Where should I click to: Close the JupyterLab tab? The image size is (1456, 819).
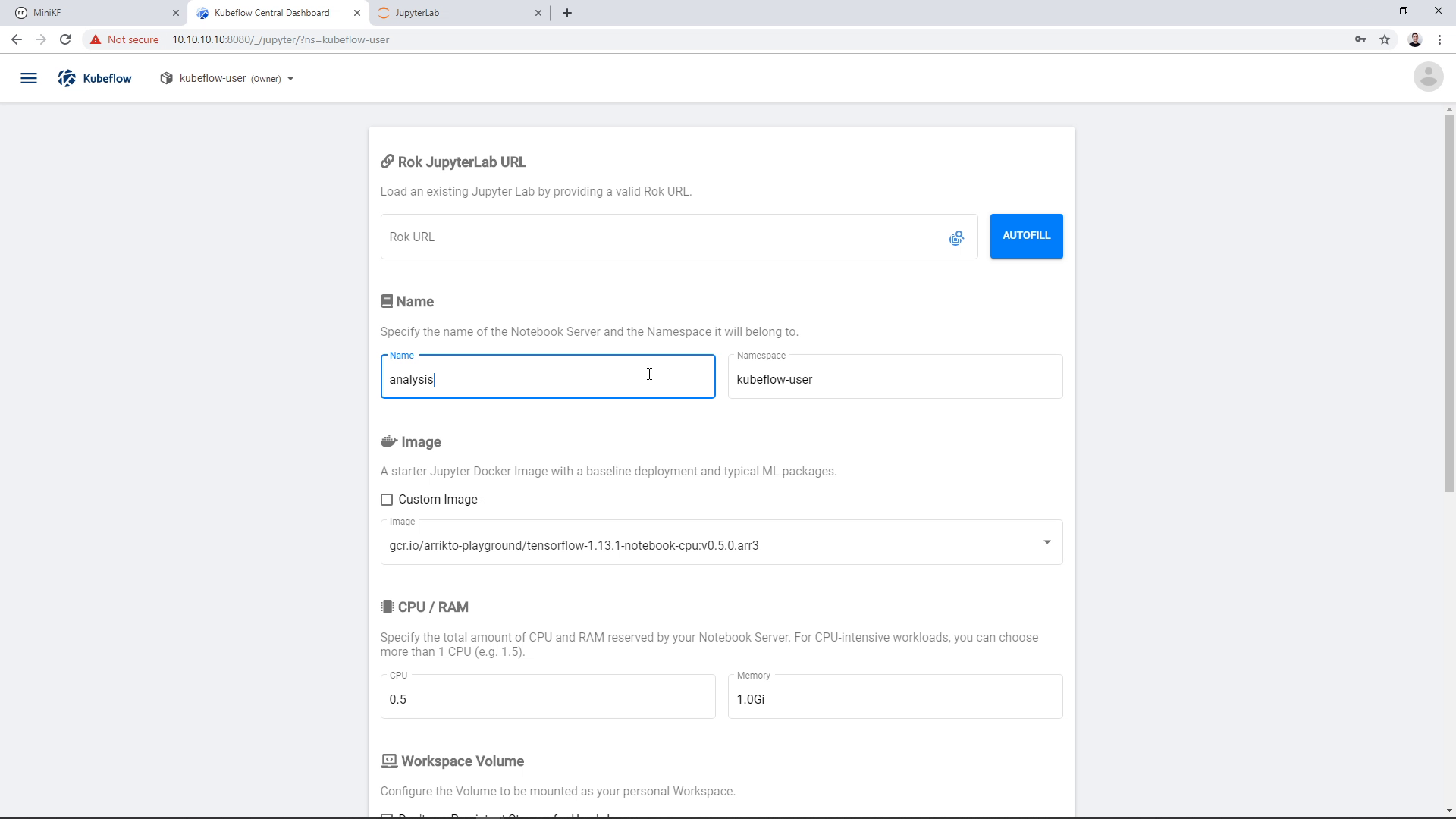point(538,13)
